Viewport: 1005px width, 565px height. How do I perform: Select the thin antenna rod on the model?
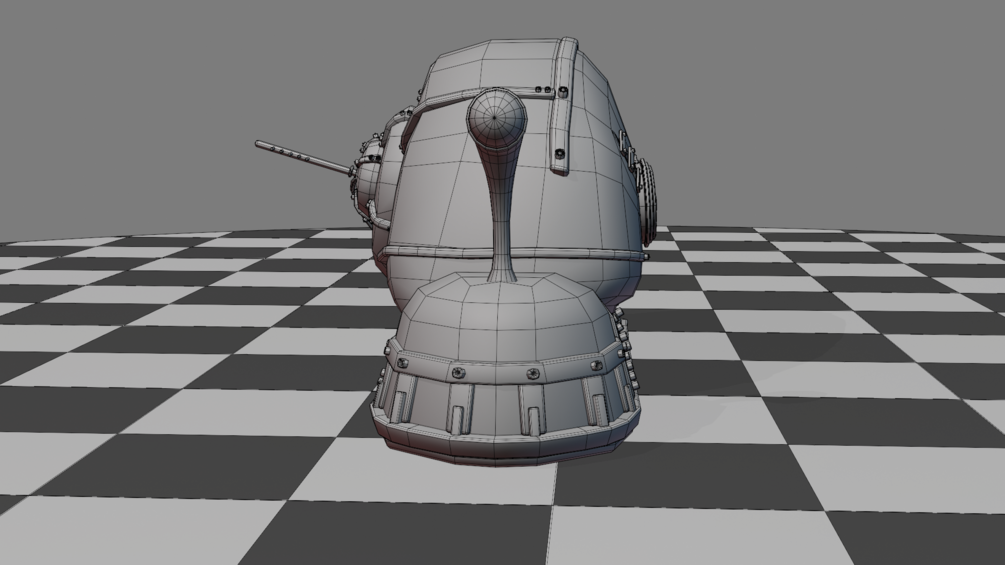[303, 157]
